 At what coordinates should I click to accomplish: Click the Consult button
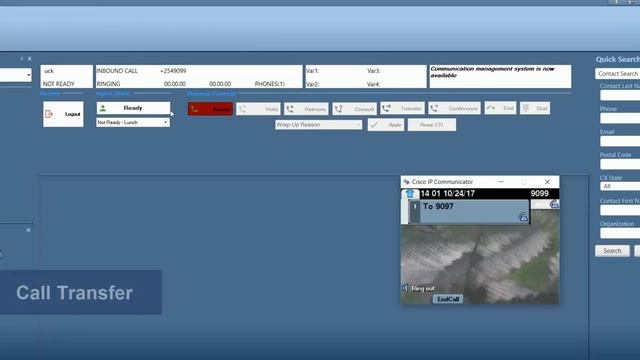pos(354,109)
